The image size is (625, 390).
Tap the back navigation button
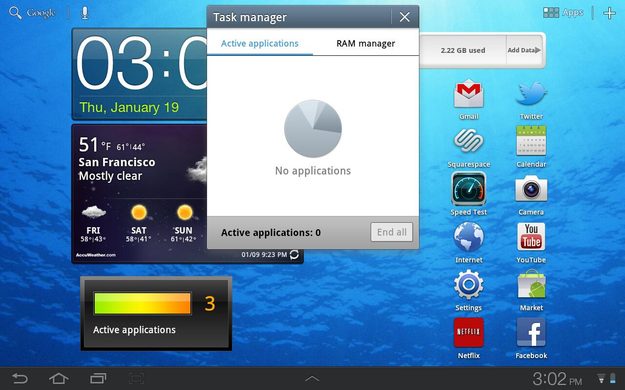(20, 378)
